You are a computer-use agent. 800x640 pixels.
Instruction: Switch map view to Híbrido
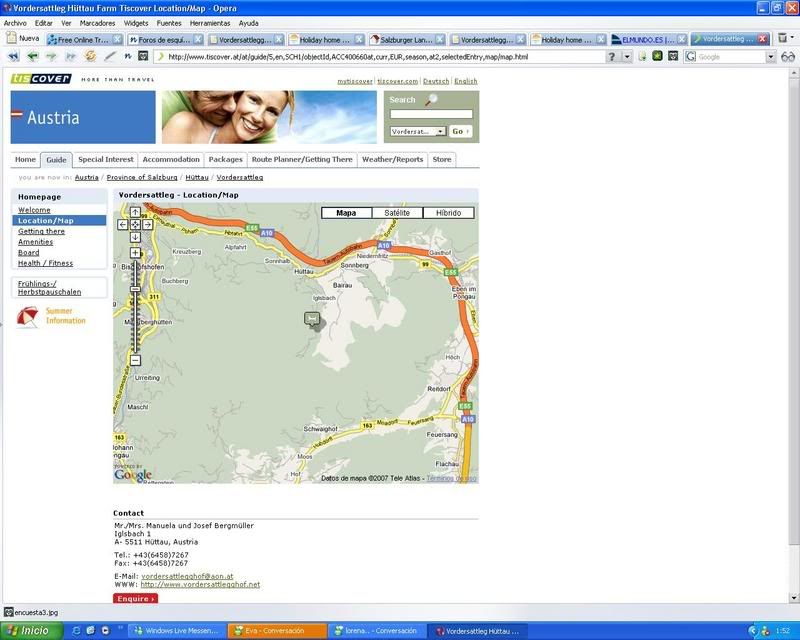click(448, 213)
